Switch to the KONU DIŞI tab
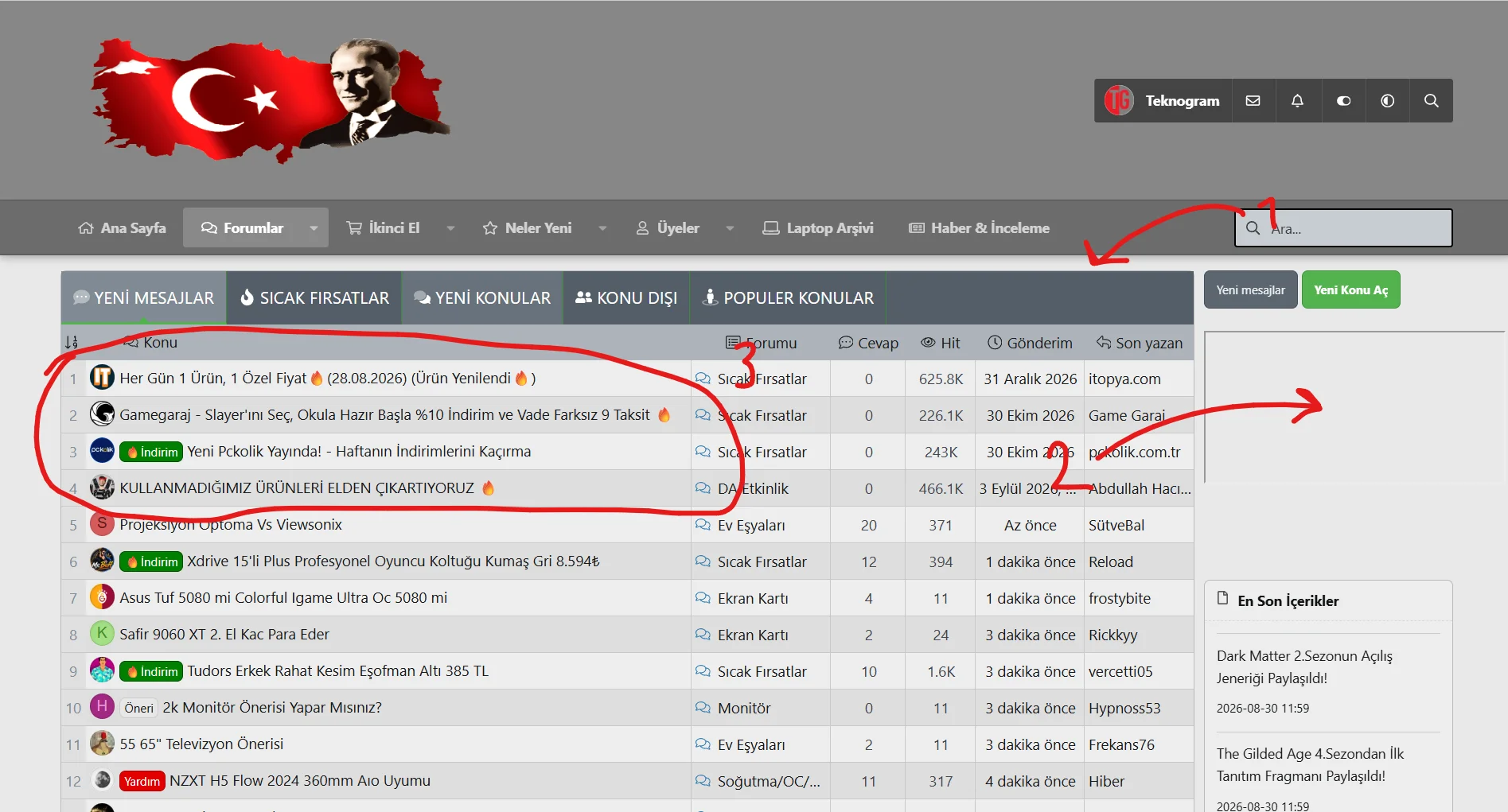 [626, 297]
